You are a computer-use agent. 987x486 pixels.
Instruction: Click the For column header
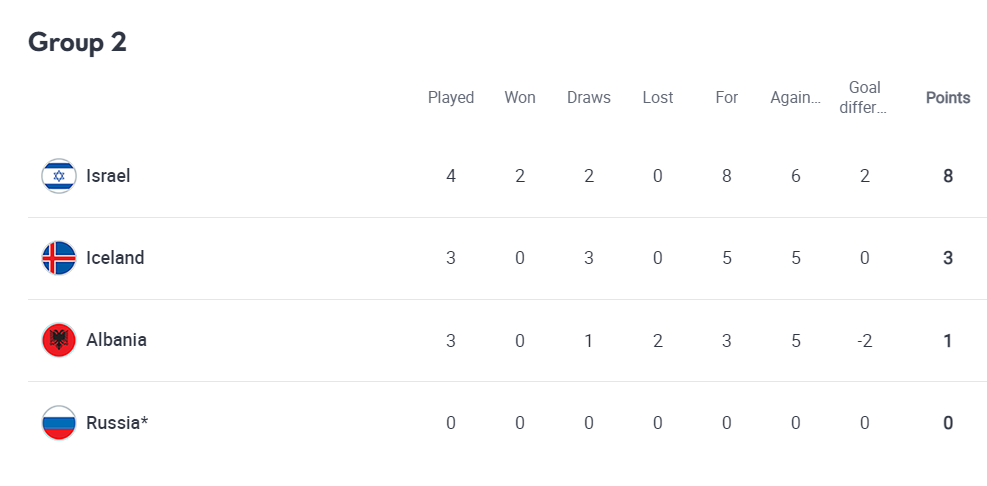click(x=726, y=98)
